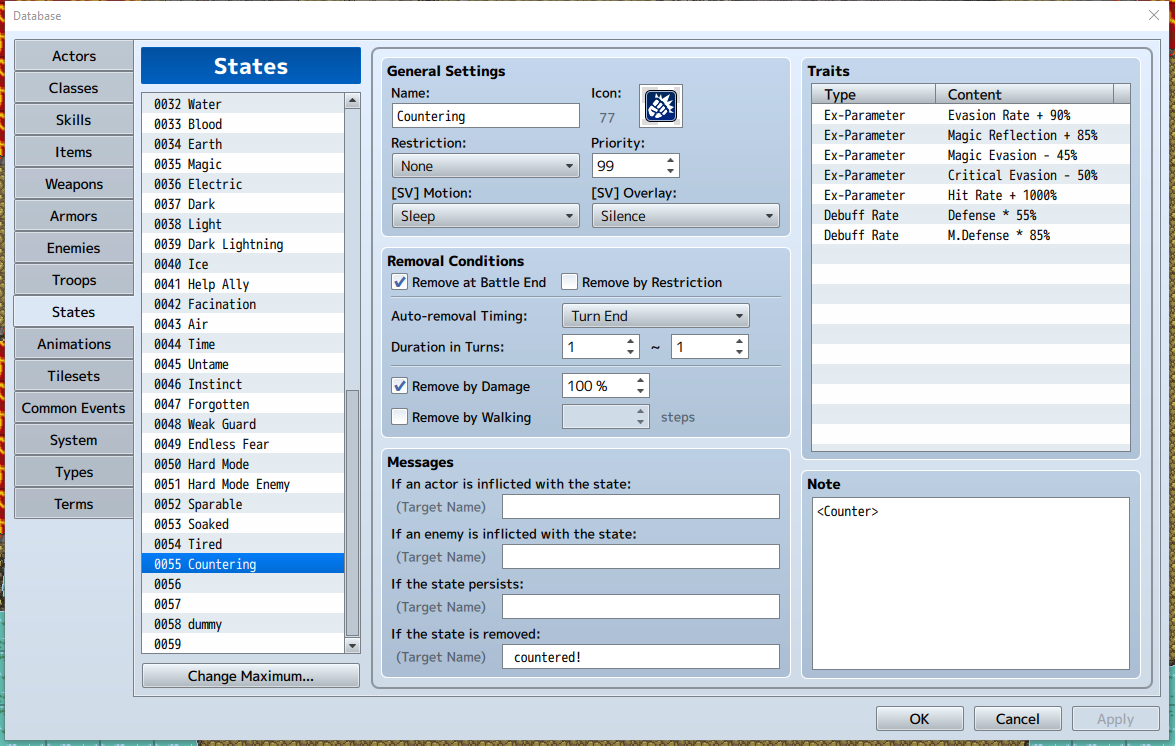The width and height of the screenshot is (1175, 746).
Task: Click the states list scrollbar thumb
Action: pyautogui.click(x=352, y=513)
